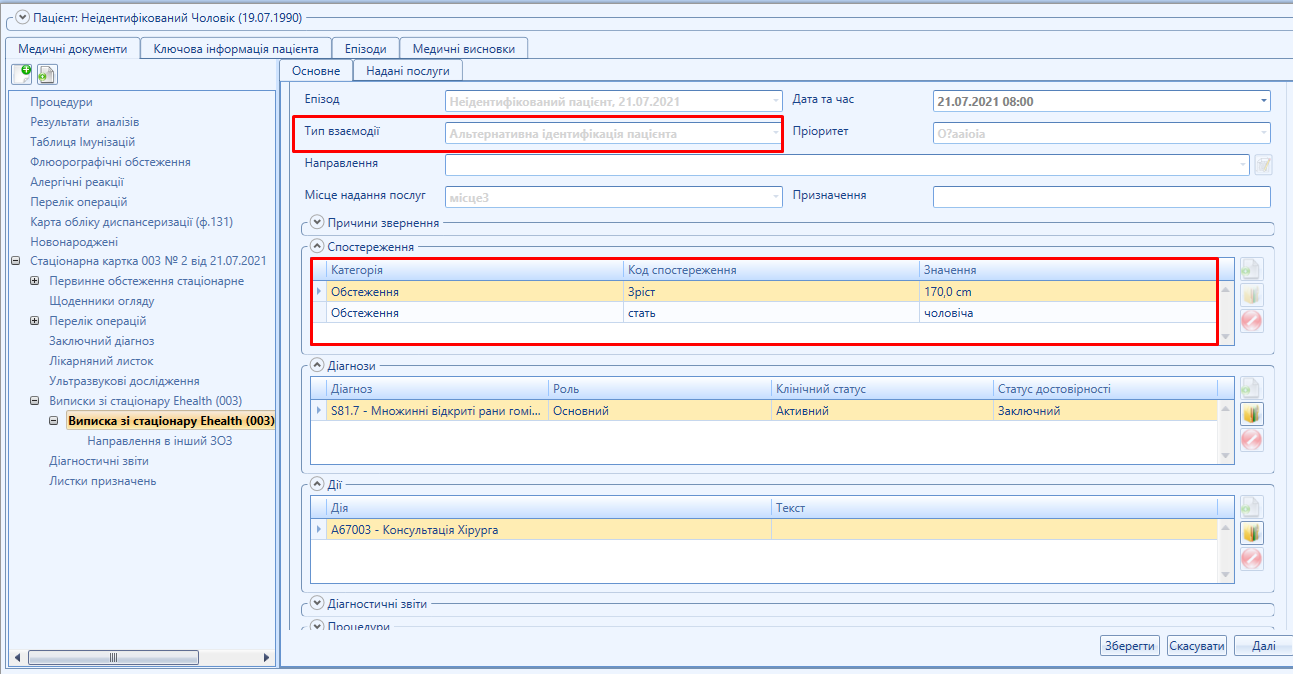Select Результати аналізів in the tree

(x=85, y=122)
